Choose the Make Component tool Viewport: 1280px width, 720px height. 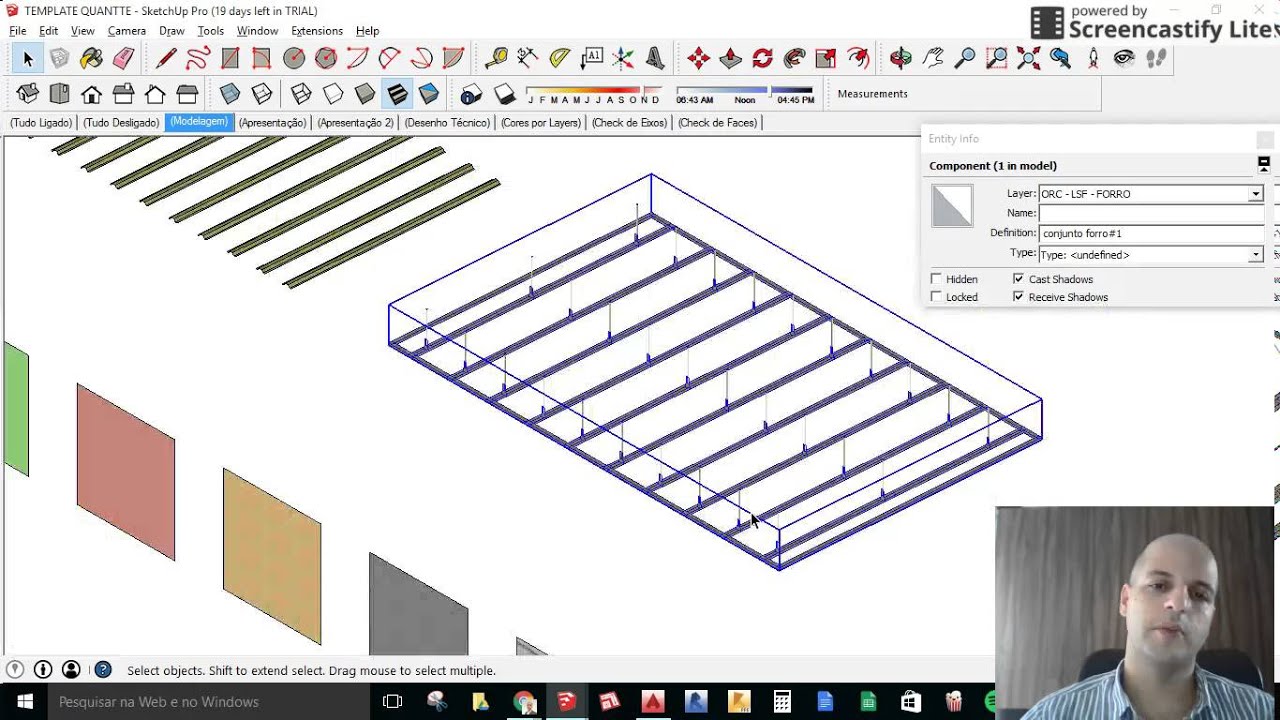[60, 59]
